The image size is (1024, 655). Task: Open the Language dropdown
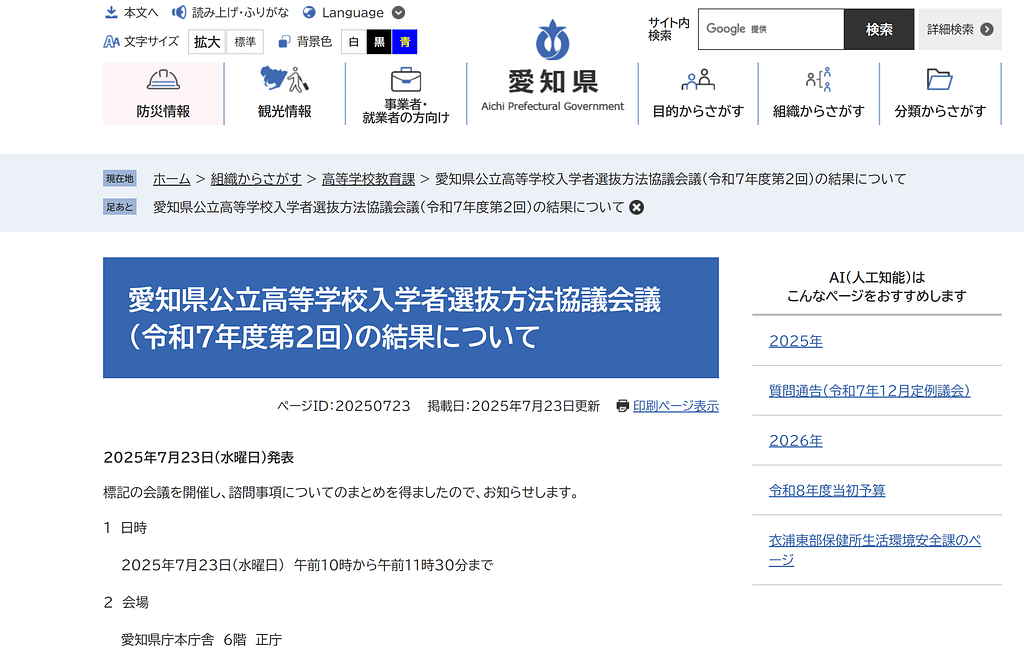[x=352, y=12]
